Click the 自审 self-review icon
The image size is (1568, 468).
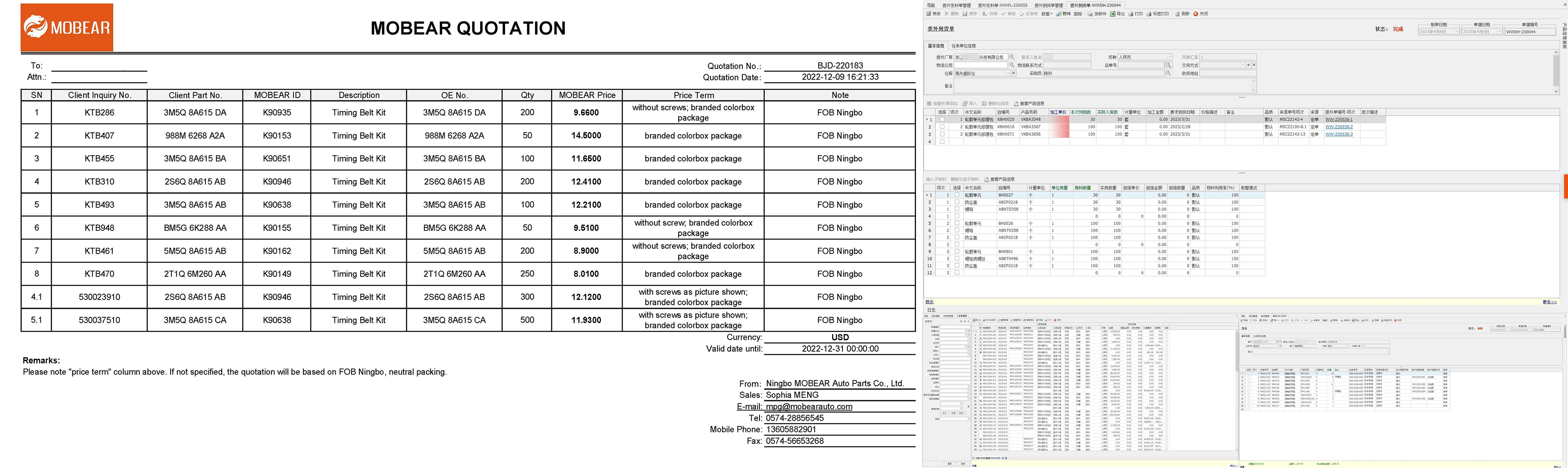[986, 14]
